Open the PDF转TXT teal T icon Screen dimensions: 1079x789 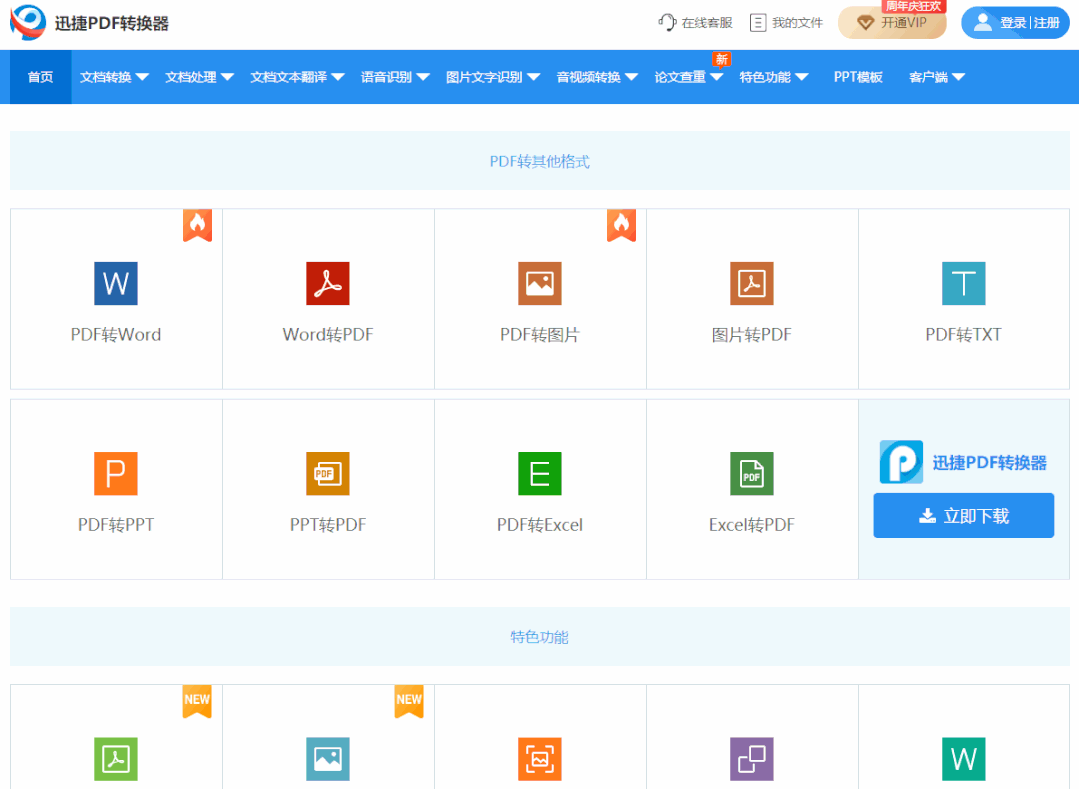pos(963,283)
